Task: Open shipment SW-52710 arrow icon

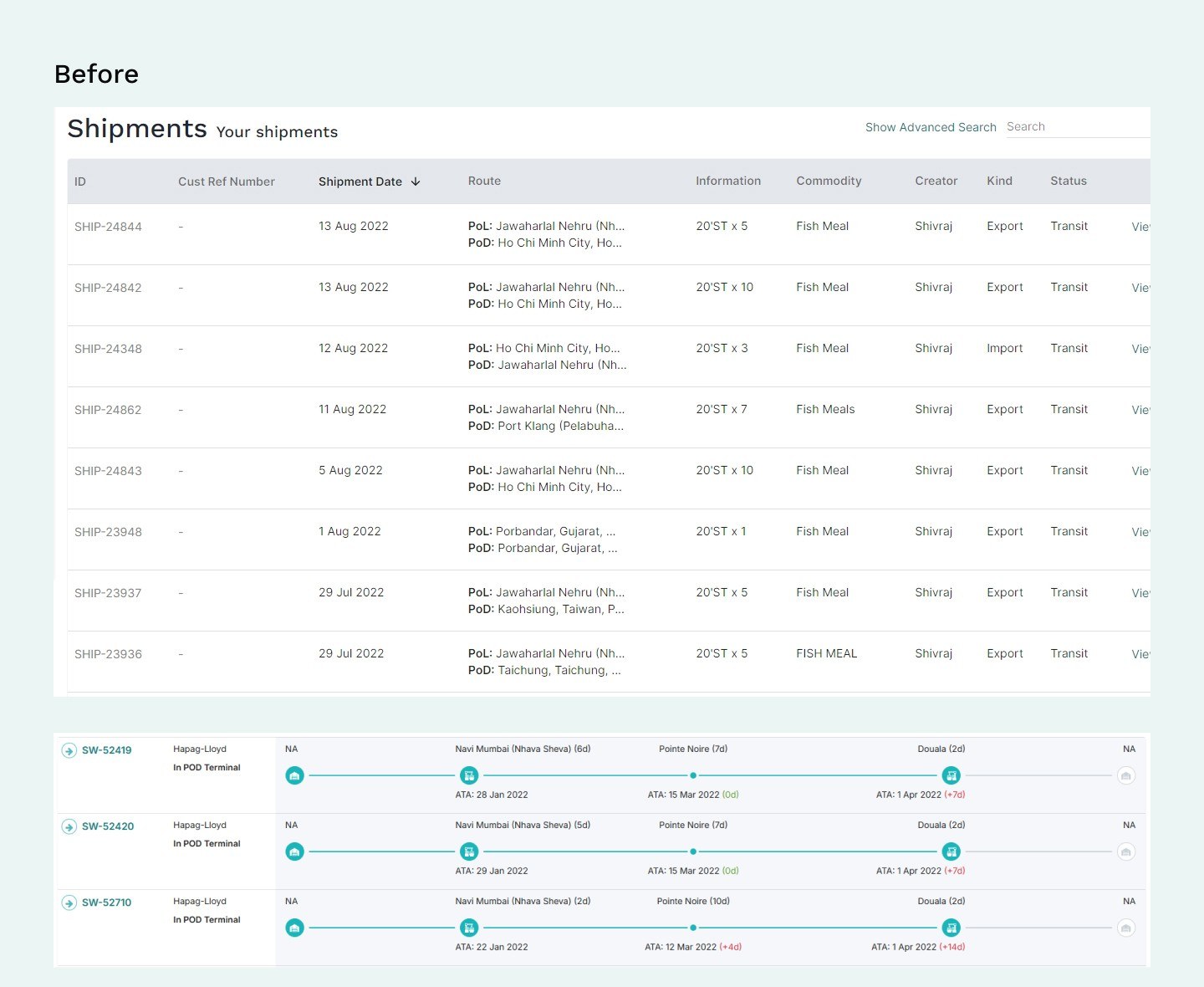Action: point(69,903)
